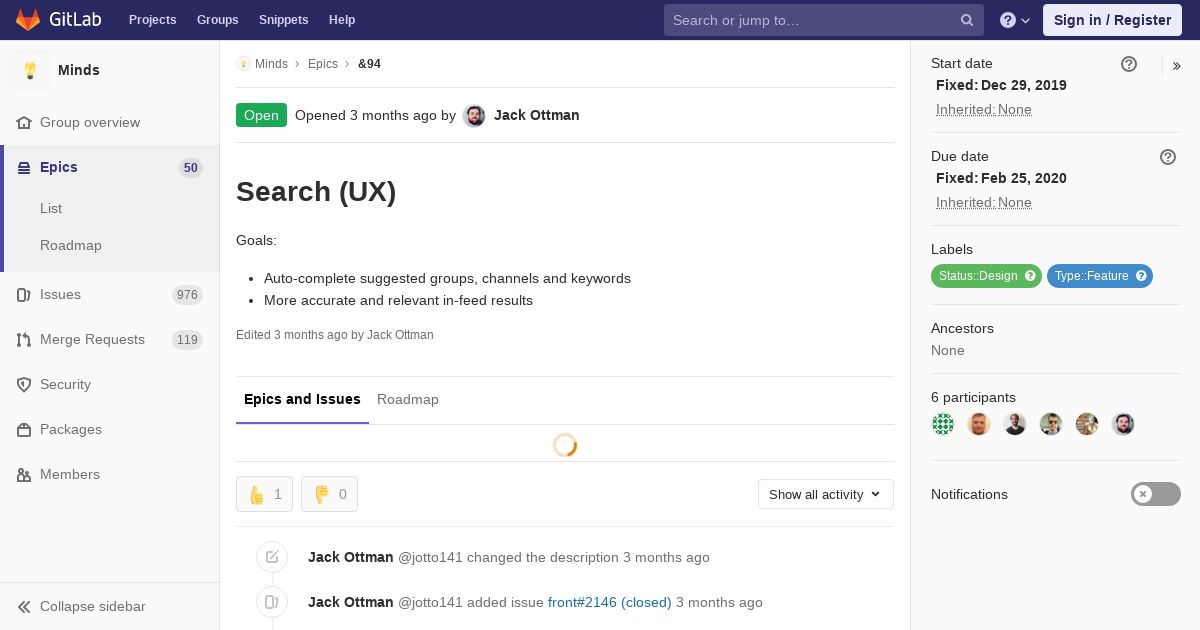Screen dimensions: 1200x630
Task: Click the Start date help icon
Action: point(1129,64)
